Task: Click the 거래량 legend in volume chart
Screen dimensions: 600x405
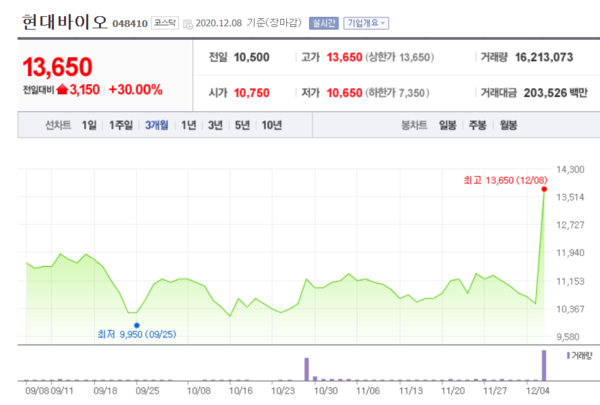Action: point(579,356)
